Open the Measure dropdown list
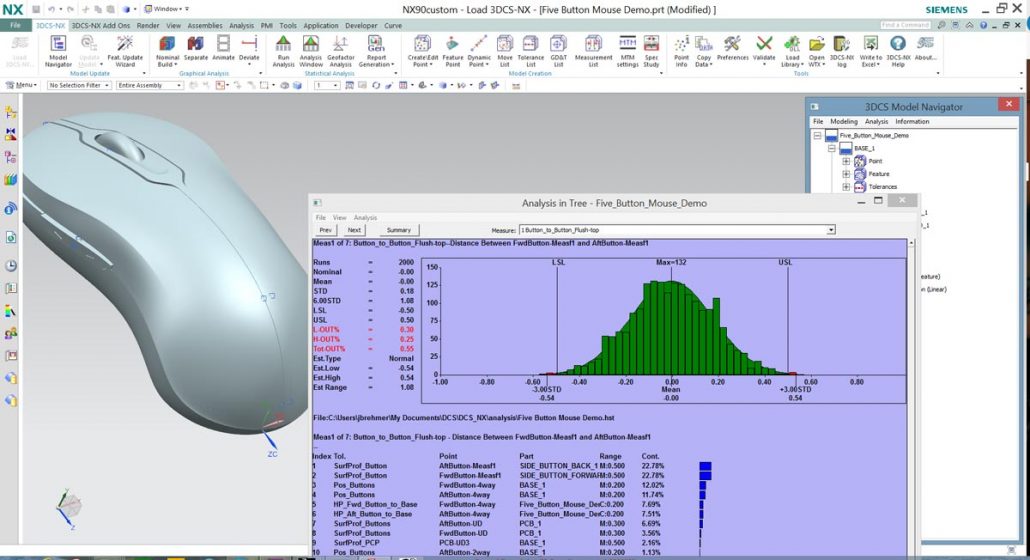Viewport: 1030px width, 560px height. pos(830,230)
